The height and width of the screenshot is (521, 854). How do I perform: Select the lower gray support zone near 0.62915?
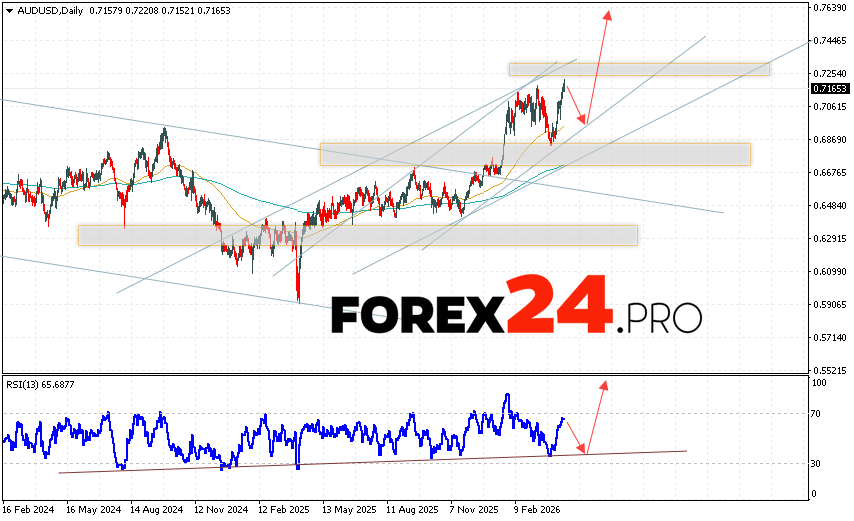pos(357,234)
